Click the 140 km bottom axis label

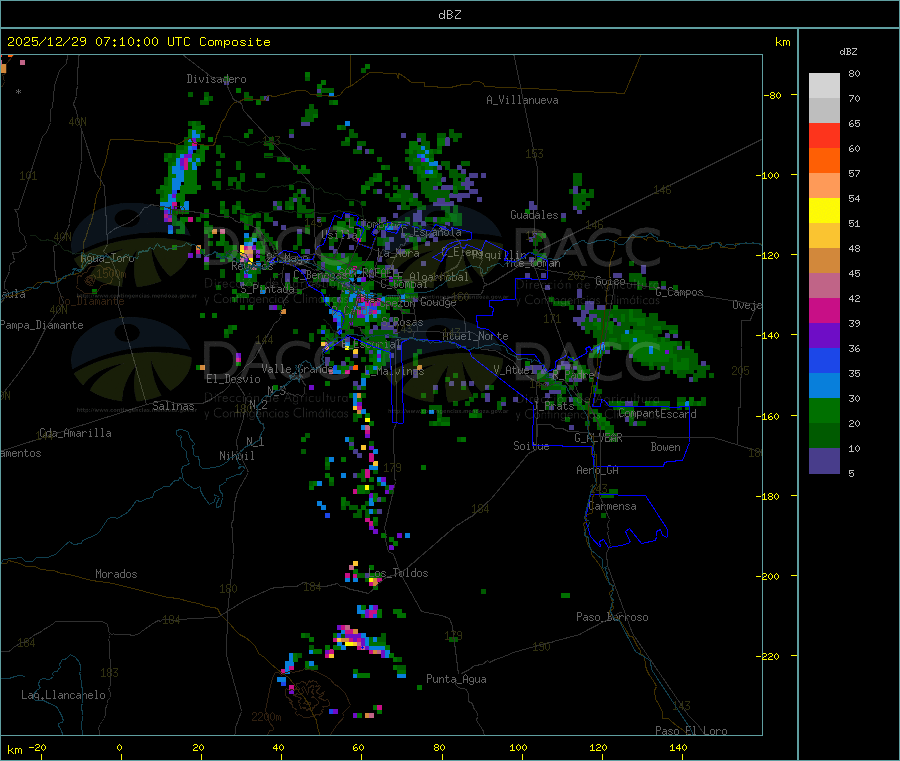[678, 747]
